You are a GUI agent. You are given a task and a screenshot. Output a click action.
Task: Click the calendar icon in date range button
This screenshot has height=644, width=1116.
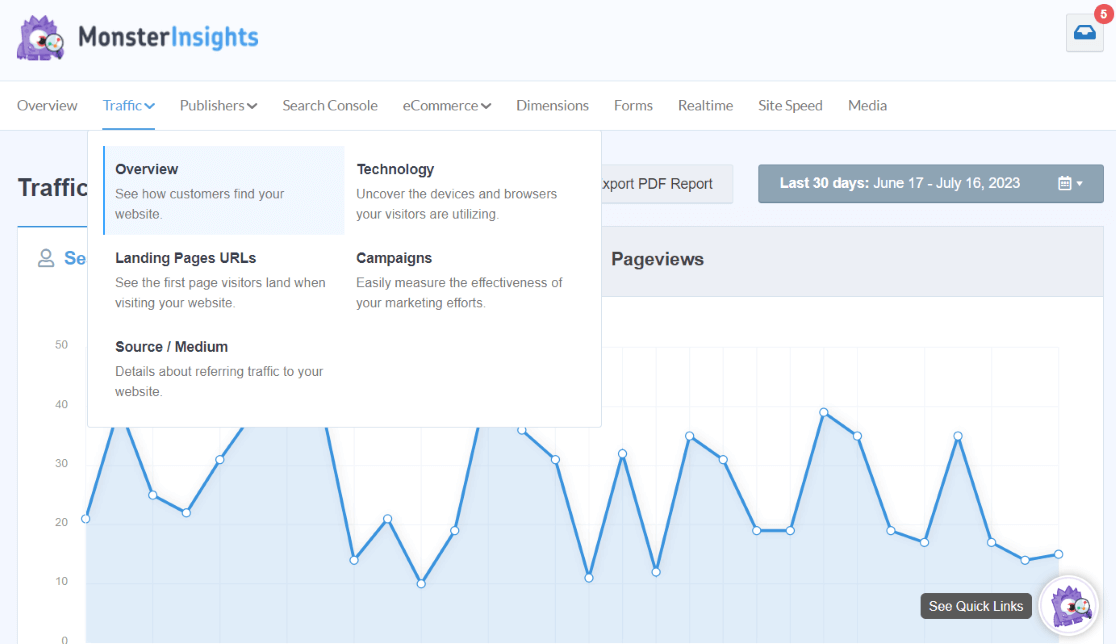coord(1065,184)
